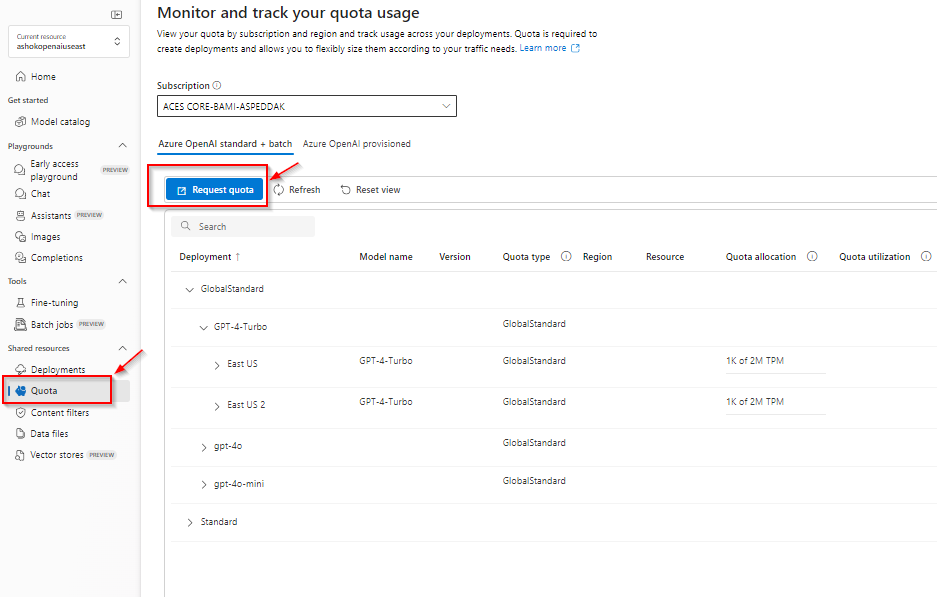Open the Chat playground icon
937x597 pixels.
coord(20,194)
